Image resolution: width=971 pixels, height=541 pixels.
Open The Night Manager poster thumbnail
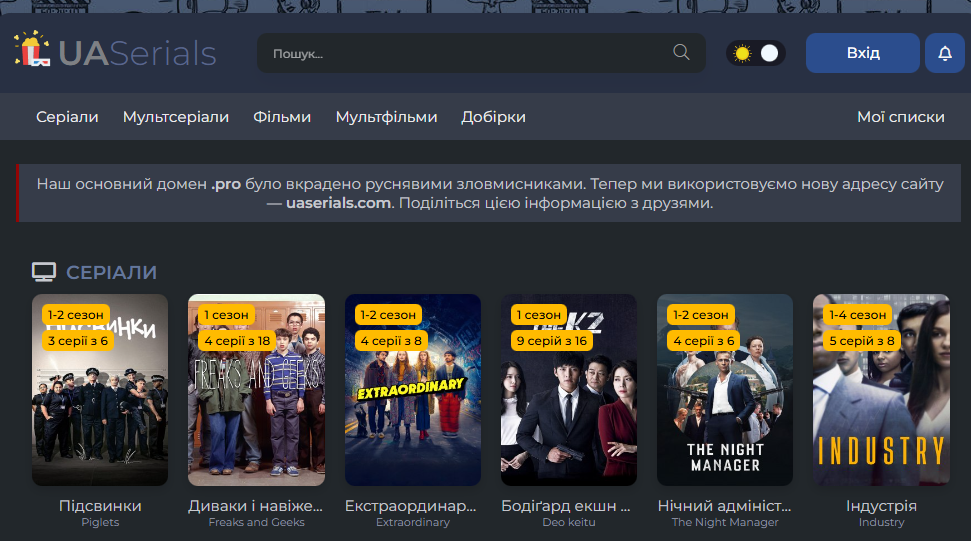click(725, 390)
